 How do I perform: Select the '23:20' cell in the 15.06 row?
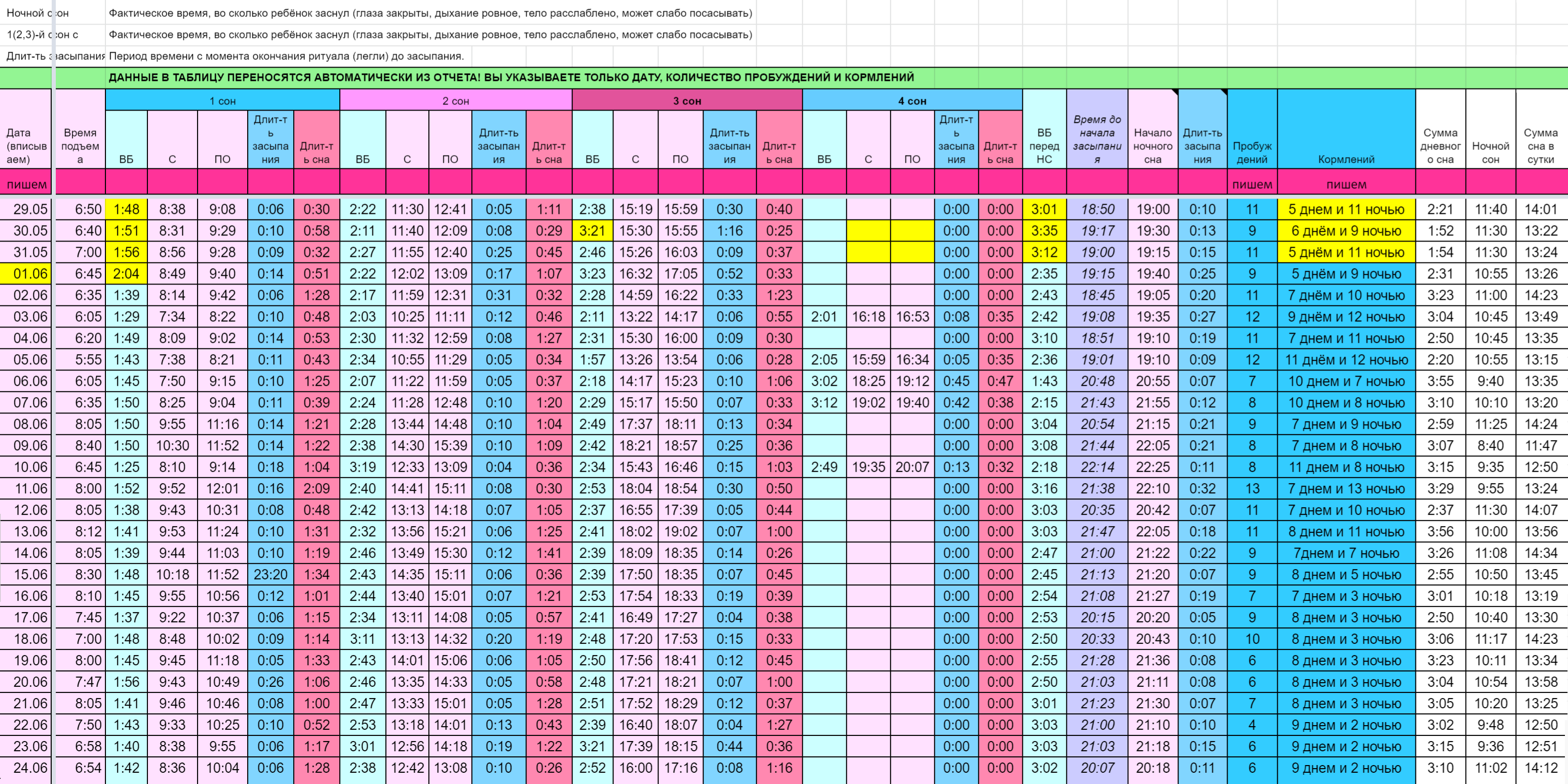[x=271, y=575]
